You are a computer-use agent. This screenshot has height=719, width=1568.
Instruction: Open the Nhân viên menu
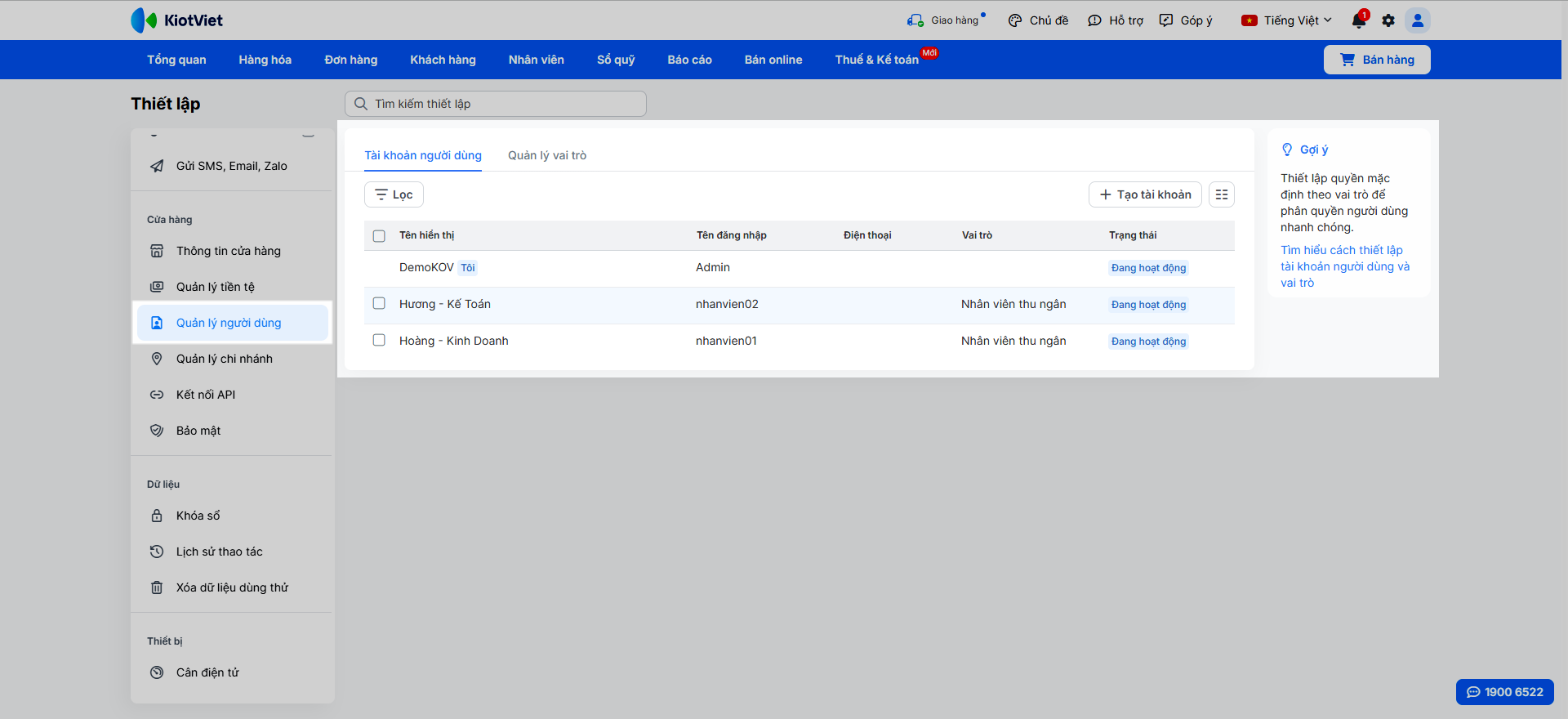[537, 60]
